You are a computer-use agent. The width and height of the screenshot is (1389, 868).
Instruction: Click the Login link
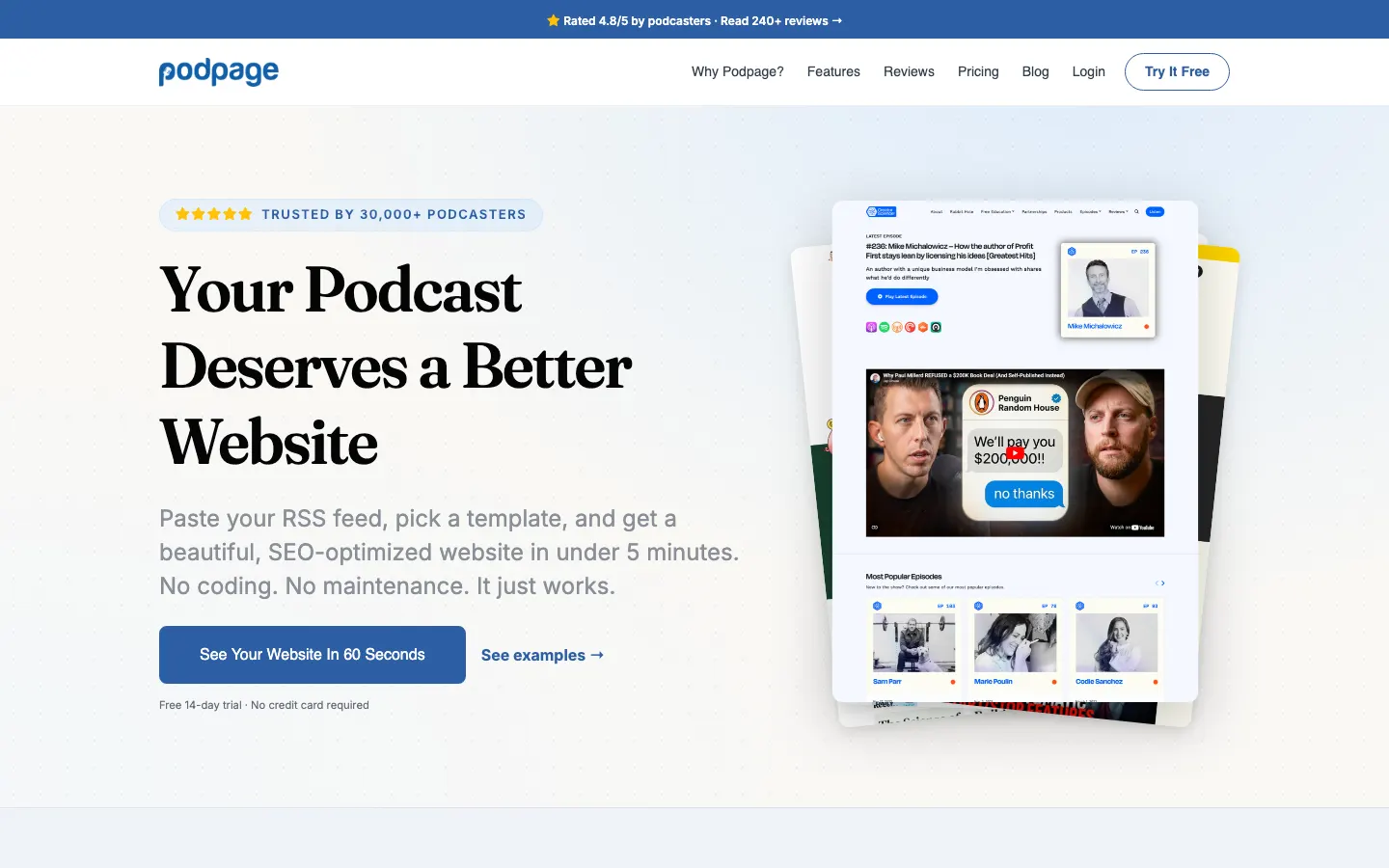(x=1088, y=71)
